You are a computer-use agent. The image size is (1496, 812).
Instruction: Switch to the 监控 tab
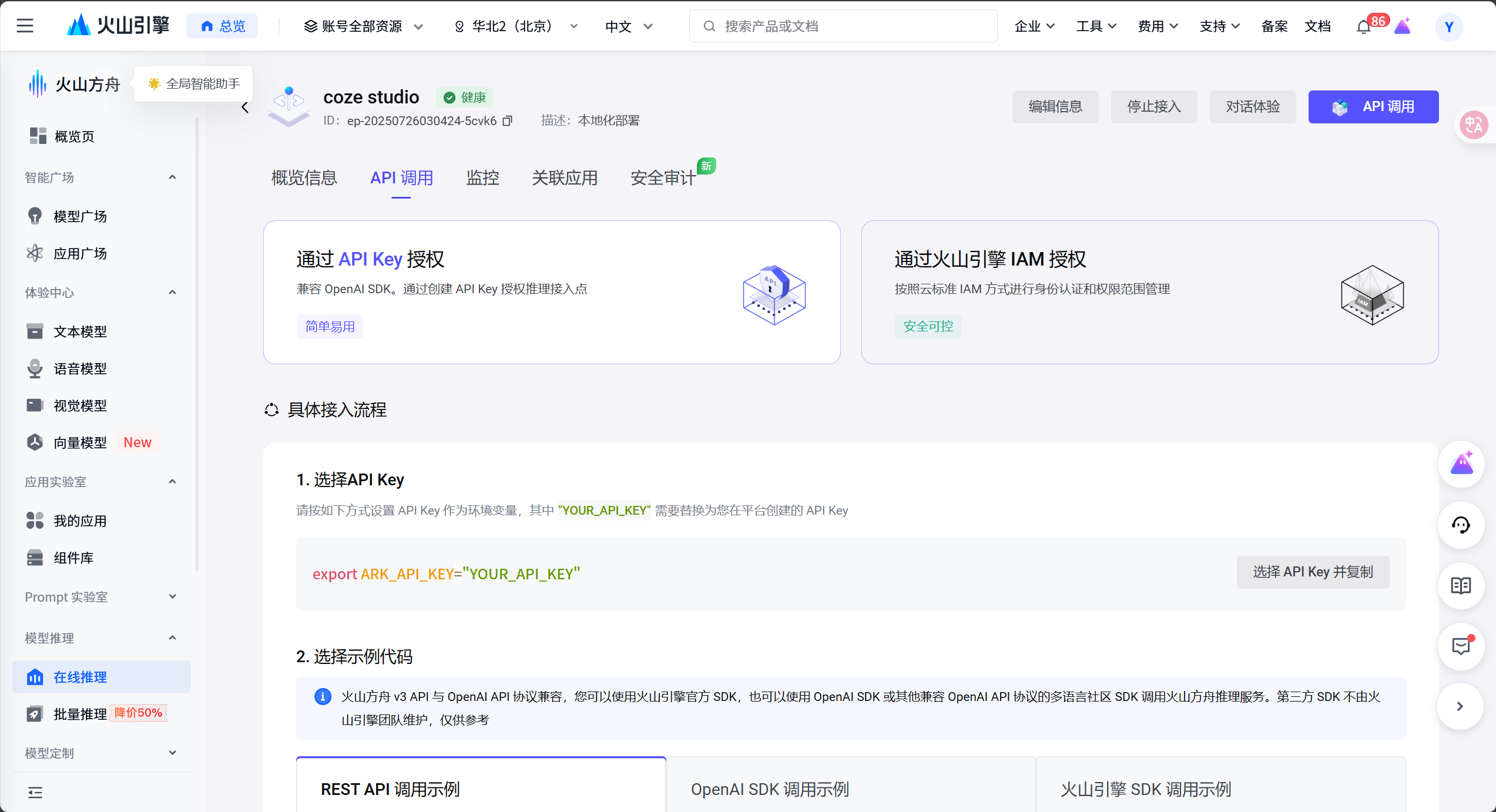pos(482,178)
